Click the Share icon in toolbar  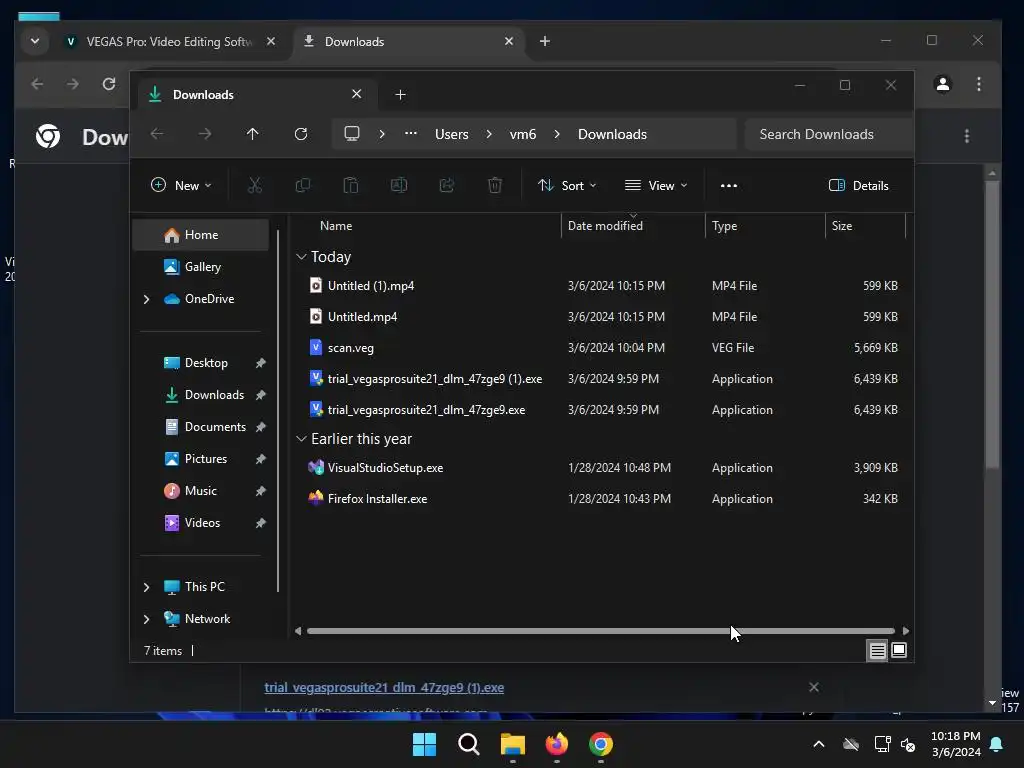447,185
